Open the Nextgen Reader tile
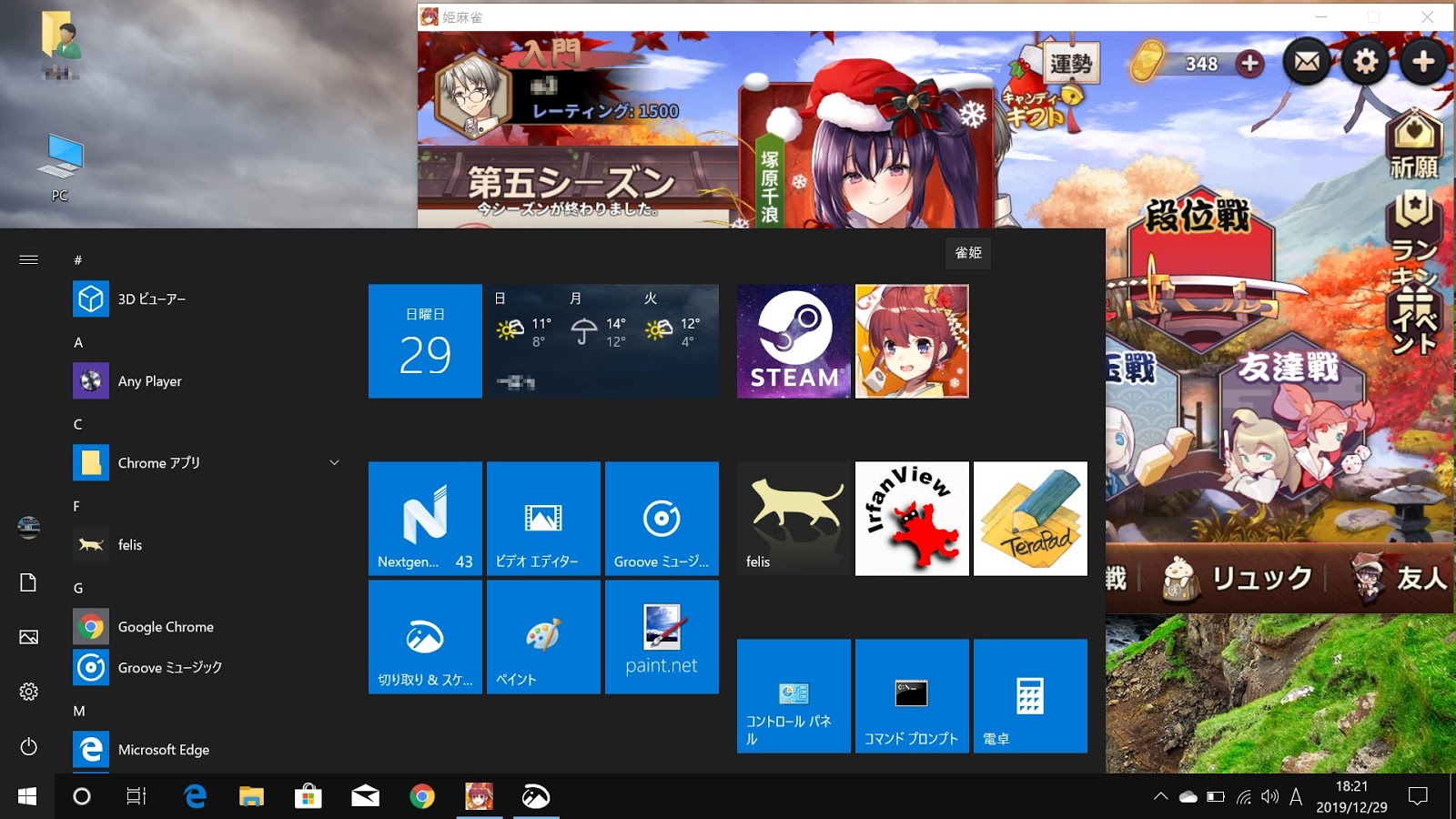This screenshot has height=819, width=1456. pos(425,519)
